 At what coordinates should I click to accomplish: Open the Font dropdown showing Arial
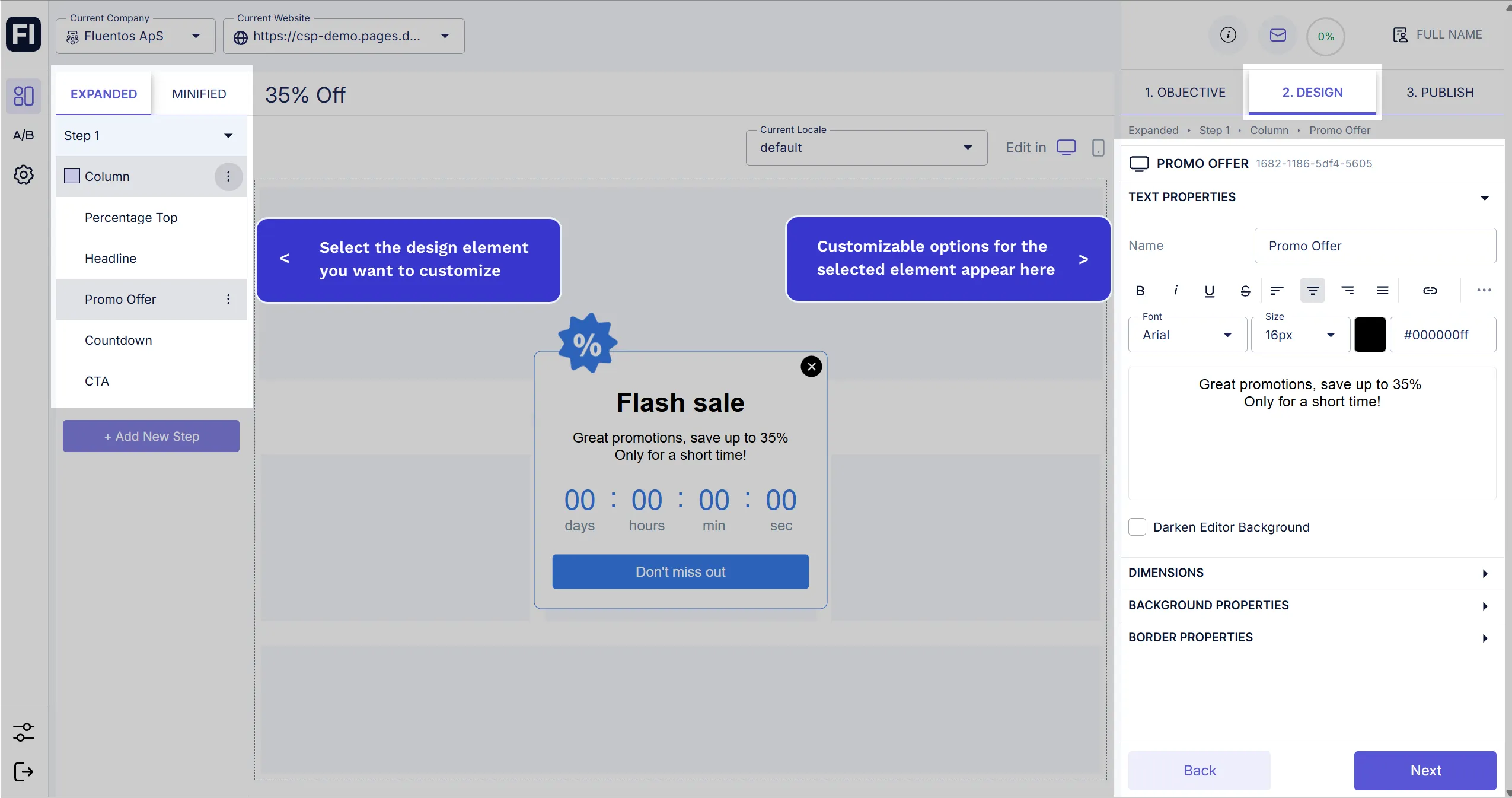coord(1187,335)
